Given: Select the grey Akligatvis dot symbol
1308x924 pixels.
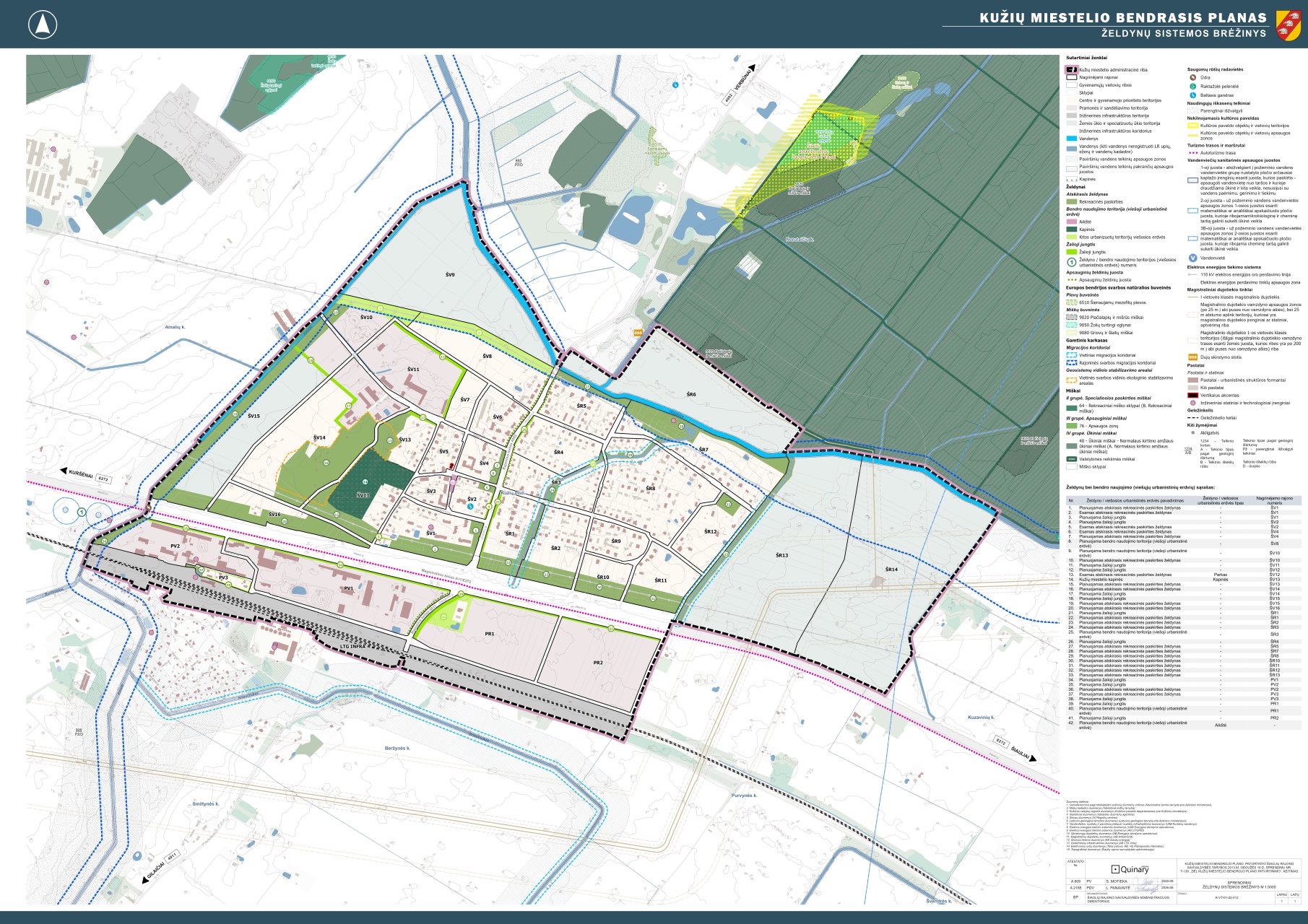Looking at the screenshot, I should 1193,432.
